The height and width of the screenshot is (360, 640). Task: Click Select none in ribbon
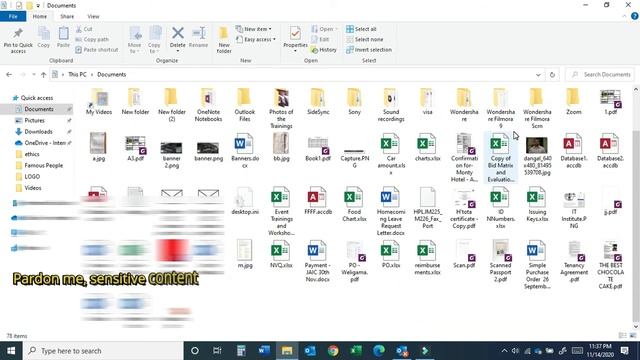(x=364, y=40)
